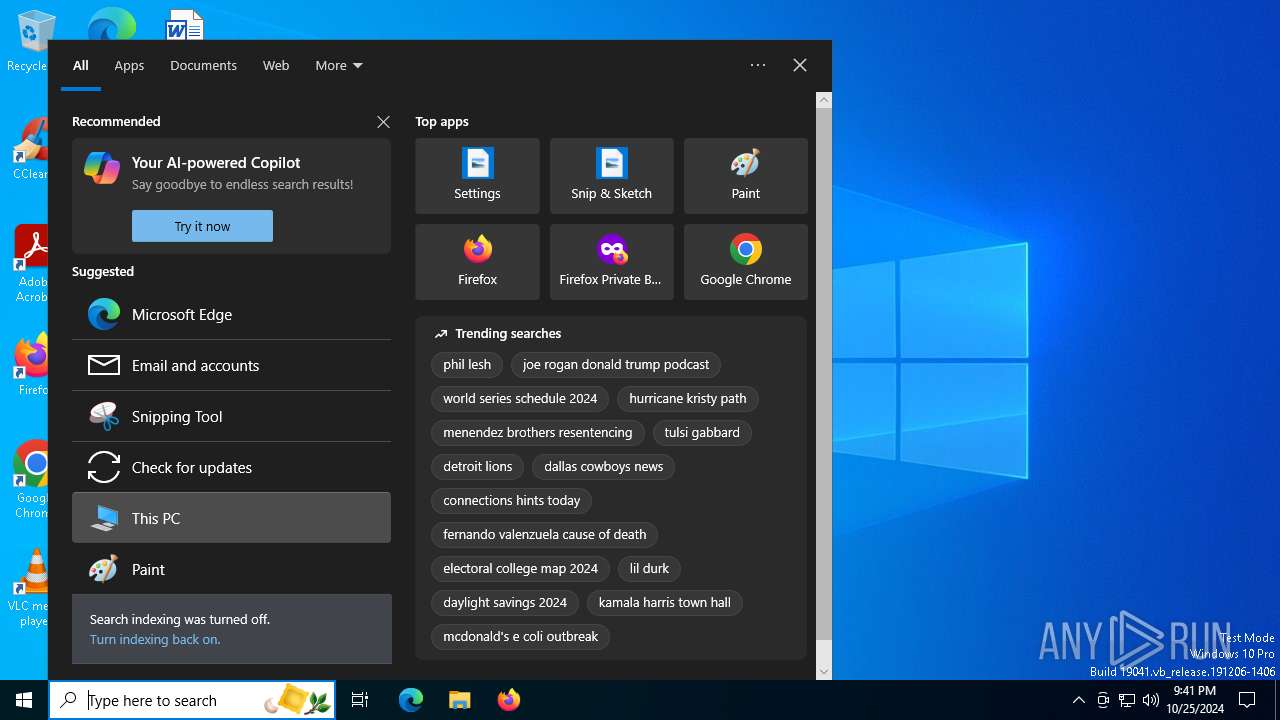Search 'joe rogan donald trump podcast'
This screenshot has width=1280, height=720.
click(x=616, y=365)
